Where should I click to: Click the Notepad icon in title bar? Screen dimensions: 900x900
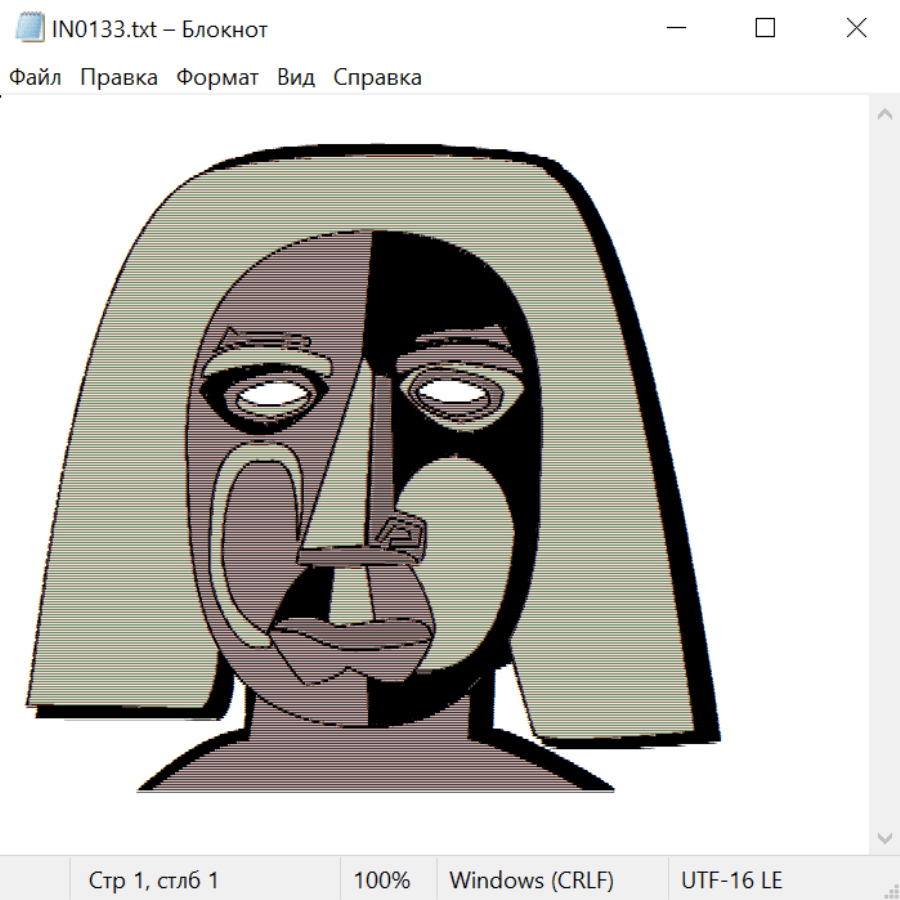coord(29,29)
